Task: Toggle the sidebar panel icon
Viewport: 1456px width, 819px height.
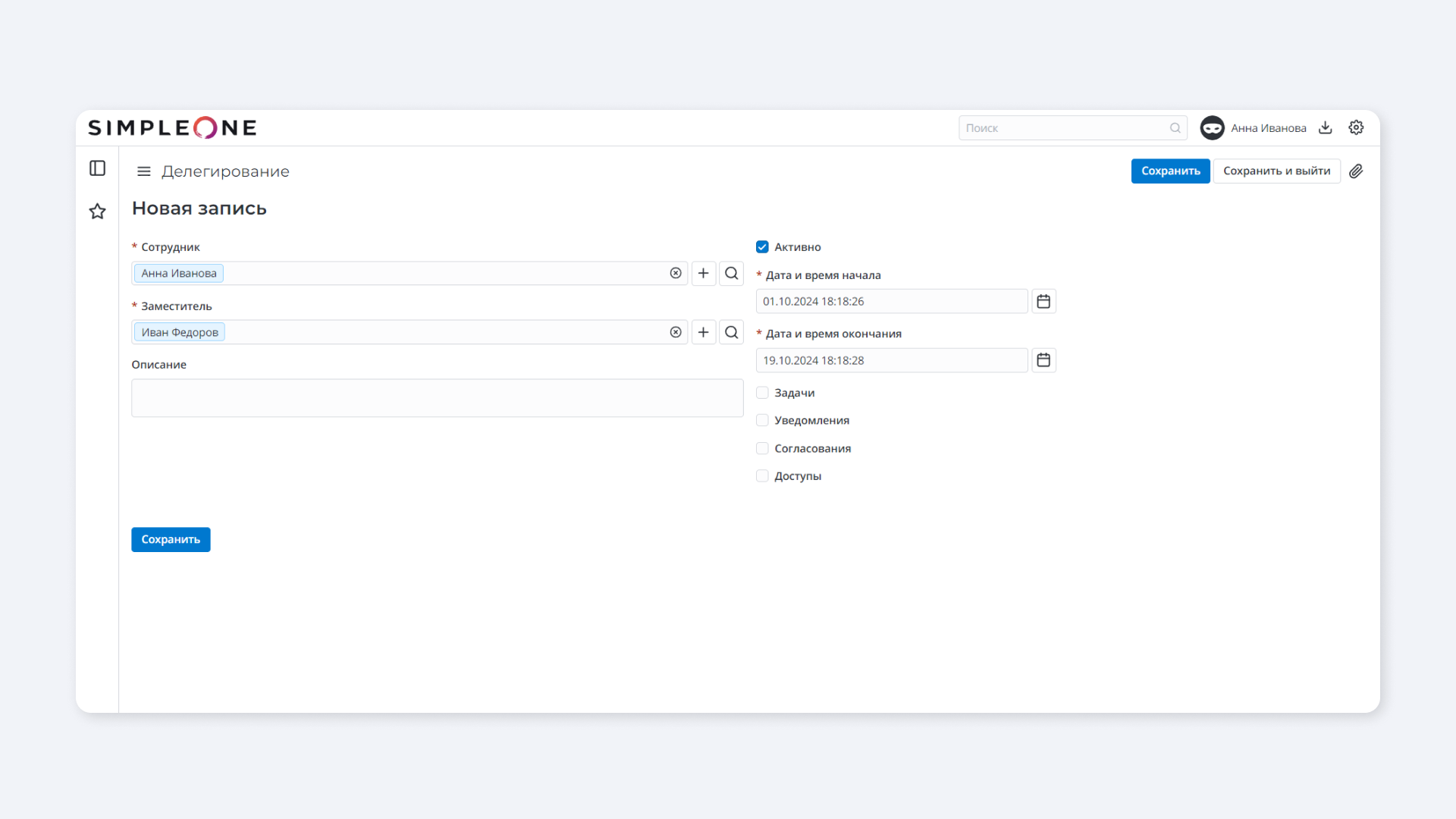Action: click(98, 168)
